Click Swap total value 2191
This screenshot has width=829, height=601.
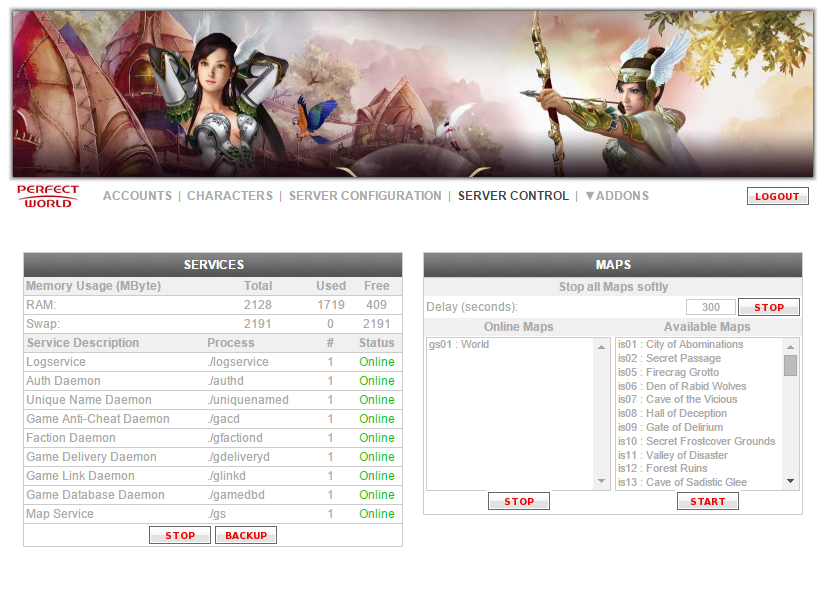(x=257, y=324)
